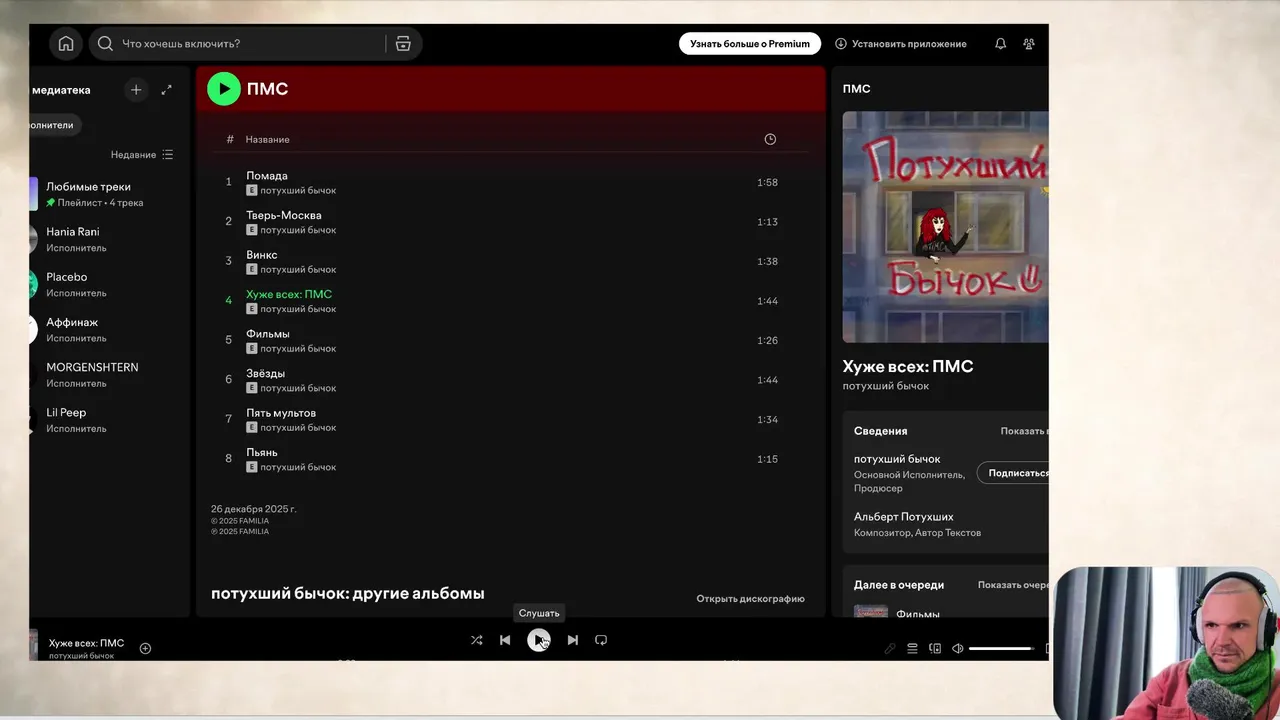Click the play button in player bar

[x=539, y=640]
